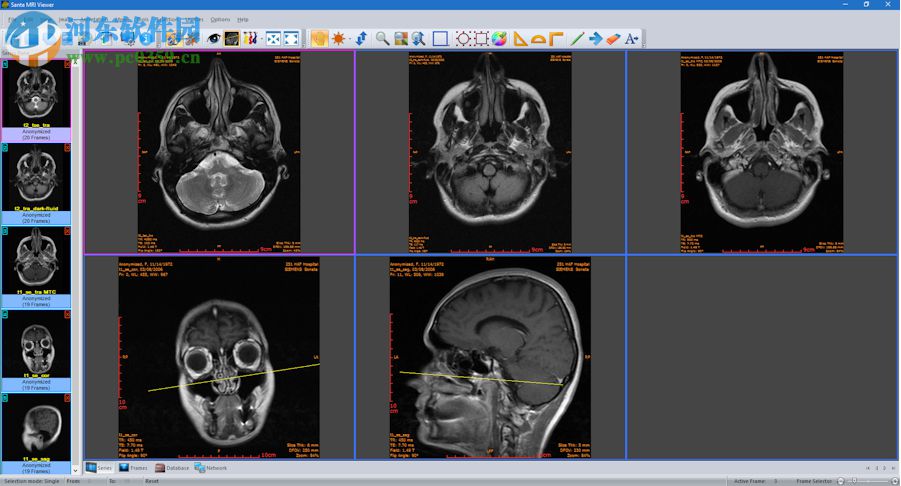901x486 pixels.
Task: Activate the sagittal view viewport
Action: pyautogui.click(x=490, y=357)
